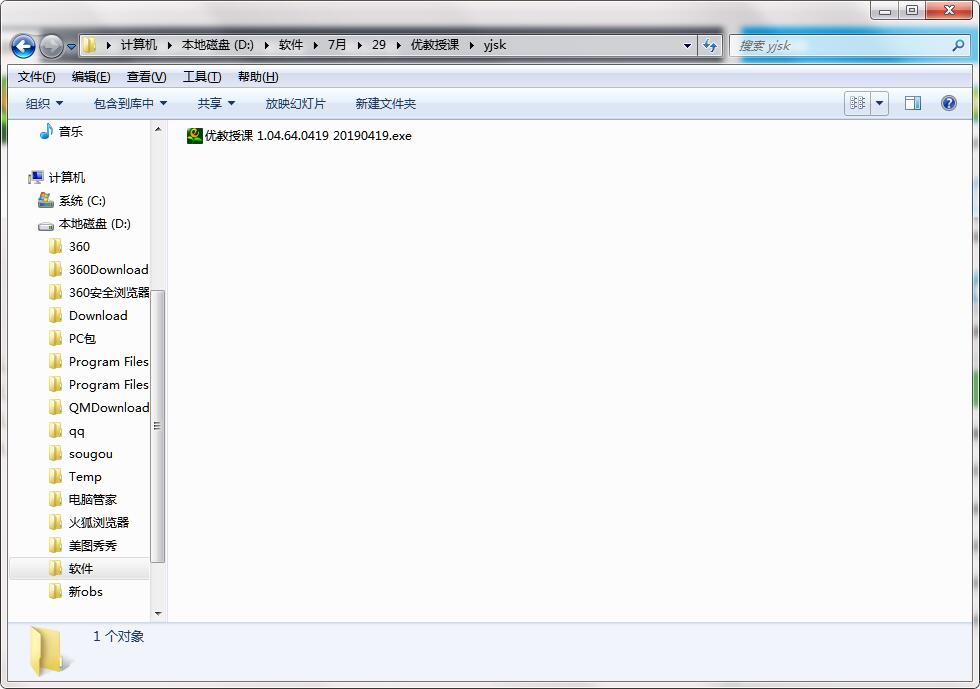Open recent locations dropdown beside Forward
The height and width of the screenshot is (689, 980).
(71, 46)
